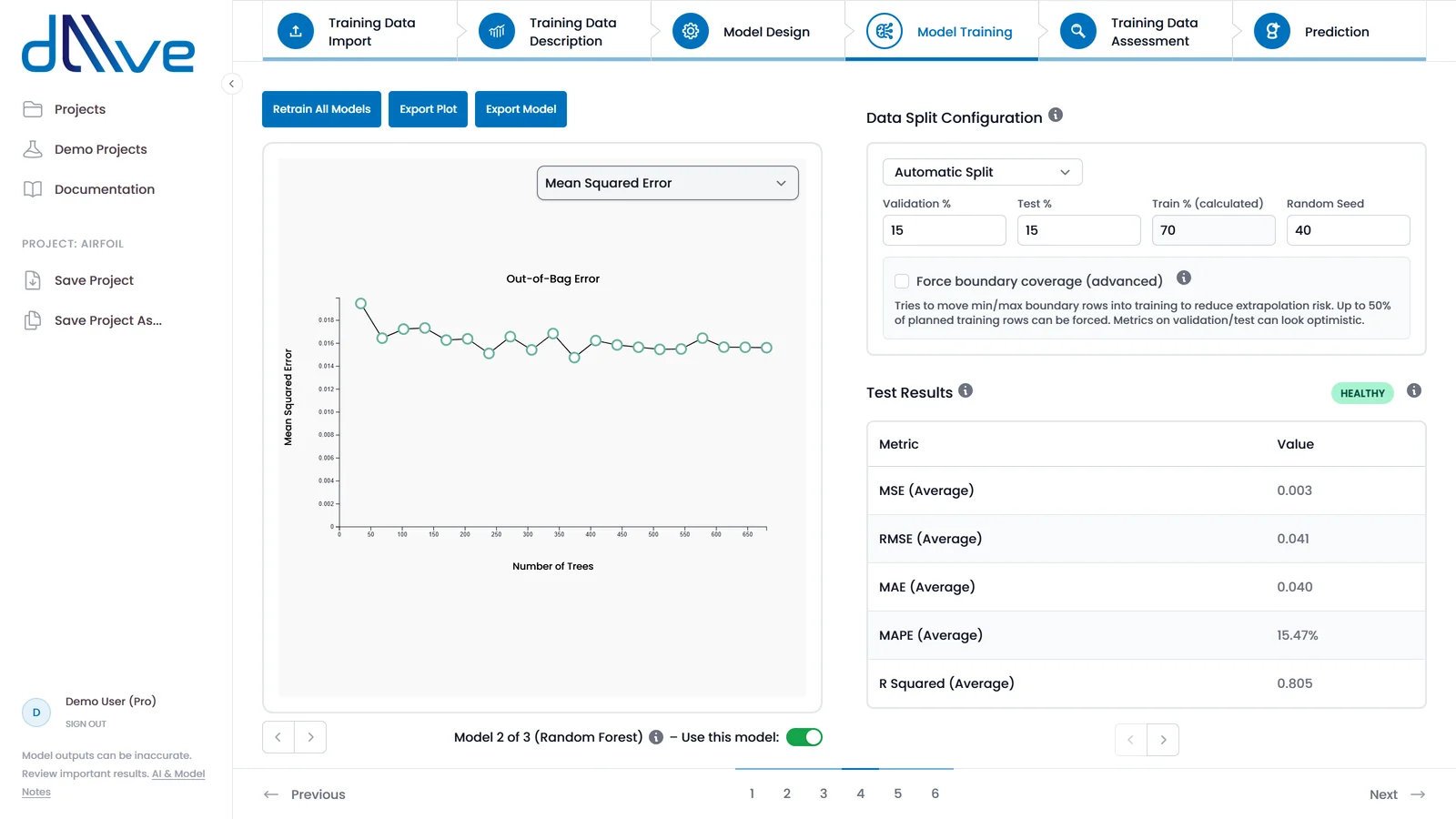Switch to Model Design step

[748, 31]
